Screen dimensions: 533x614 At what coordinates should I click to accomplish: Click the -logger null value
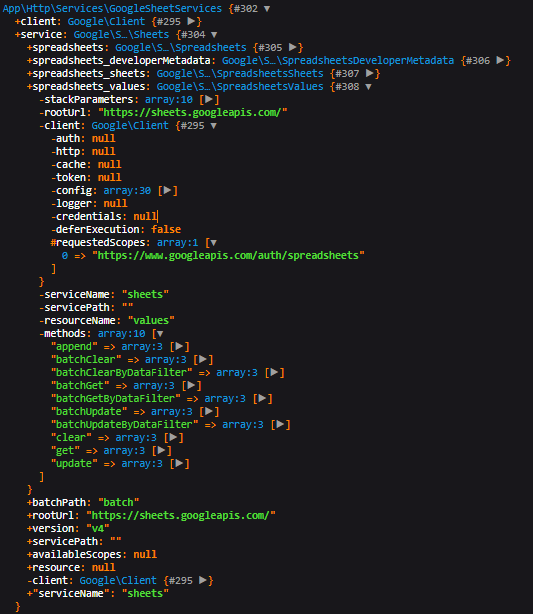pos(115,204)
